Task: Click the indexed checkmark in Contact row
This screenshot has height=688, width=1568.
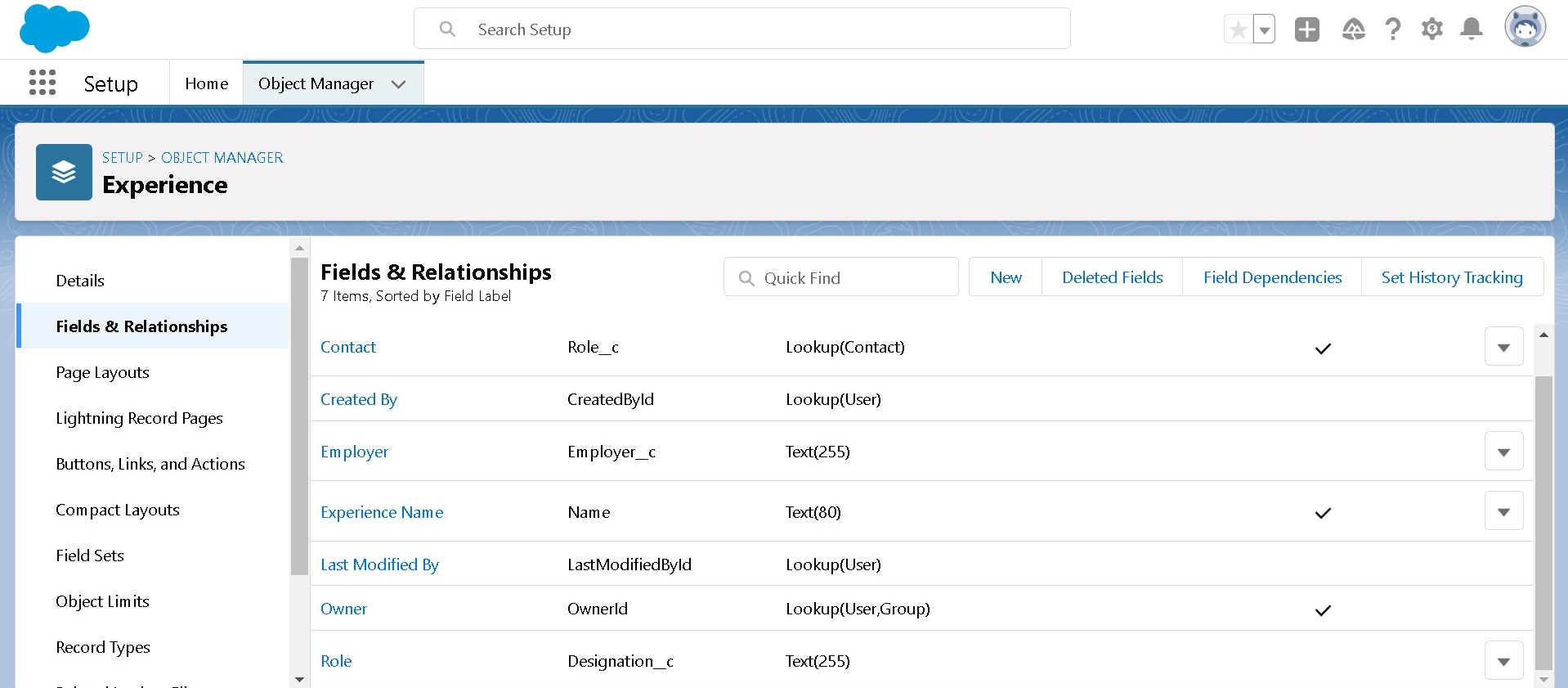Action: (x=1323, y=348)
